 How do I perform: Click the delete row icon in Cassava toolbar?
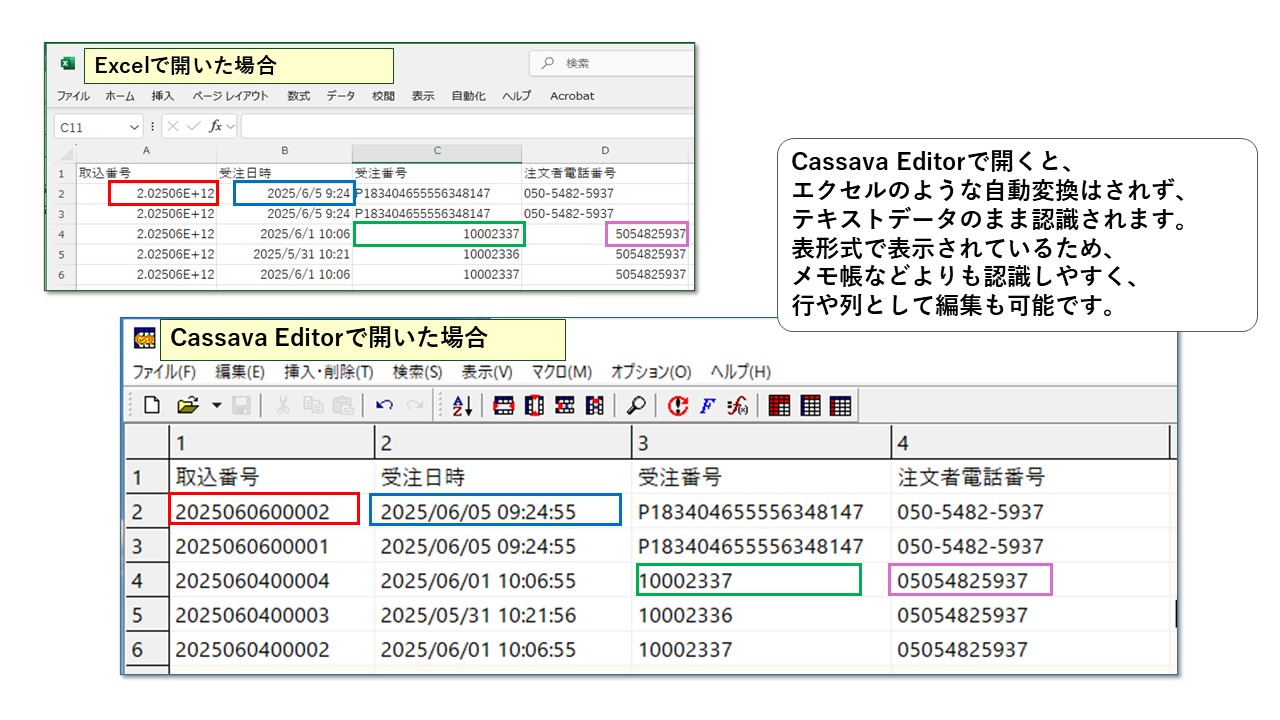point(565,406)
